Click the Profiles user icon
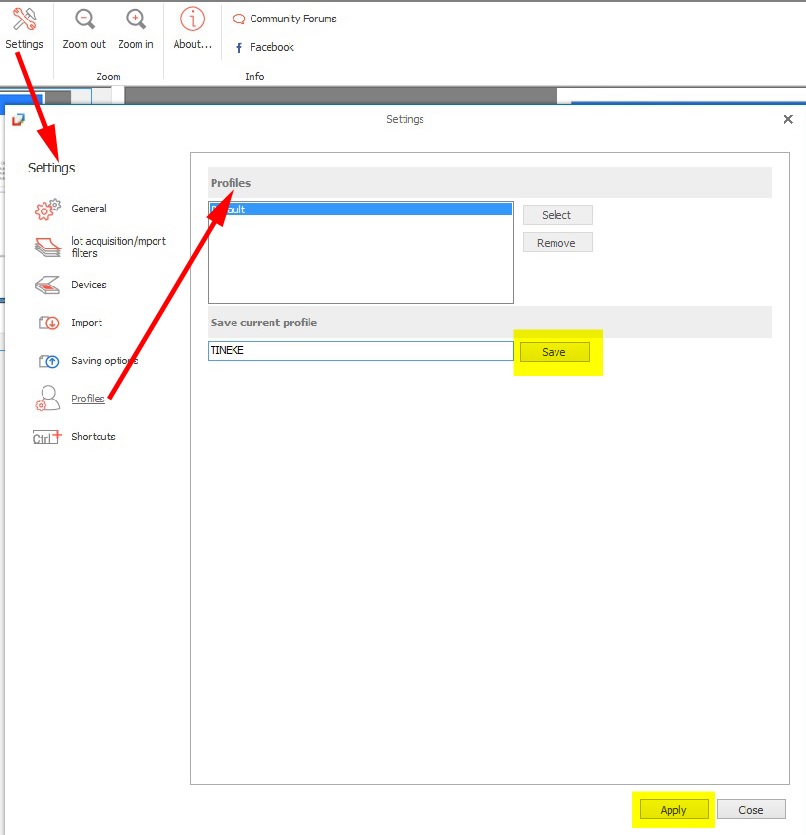806x835 pixels. [x=47, y=398]
